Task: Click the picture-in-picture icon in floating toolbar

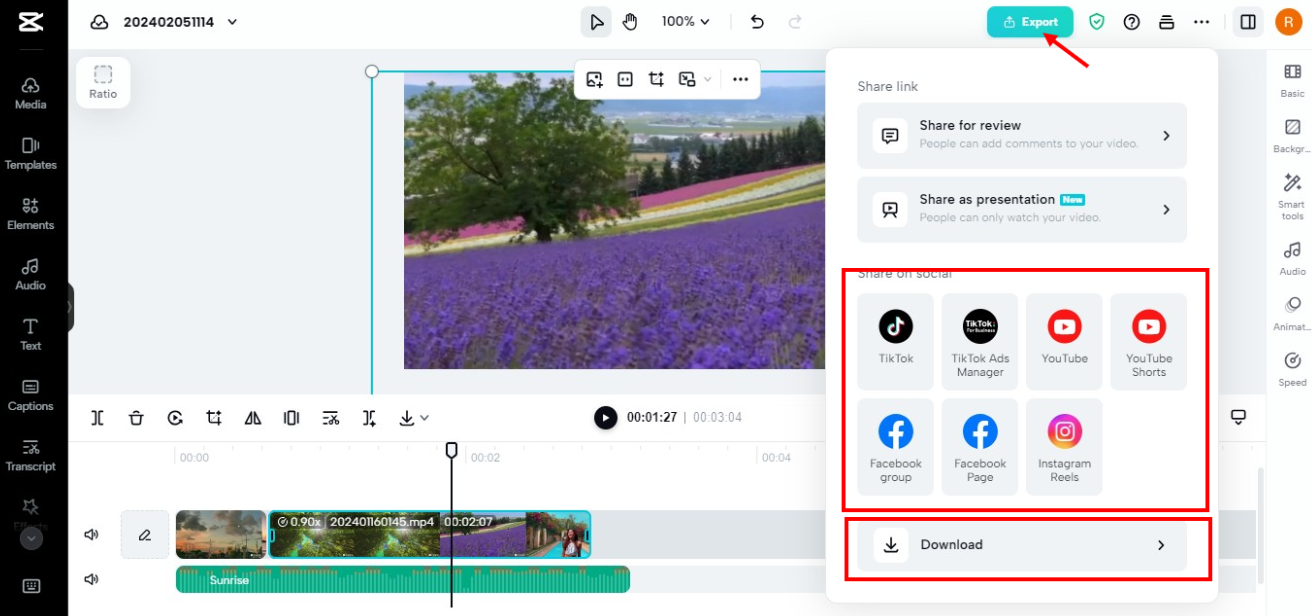Action: pos(687,79)
